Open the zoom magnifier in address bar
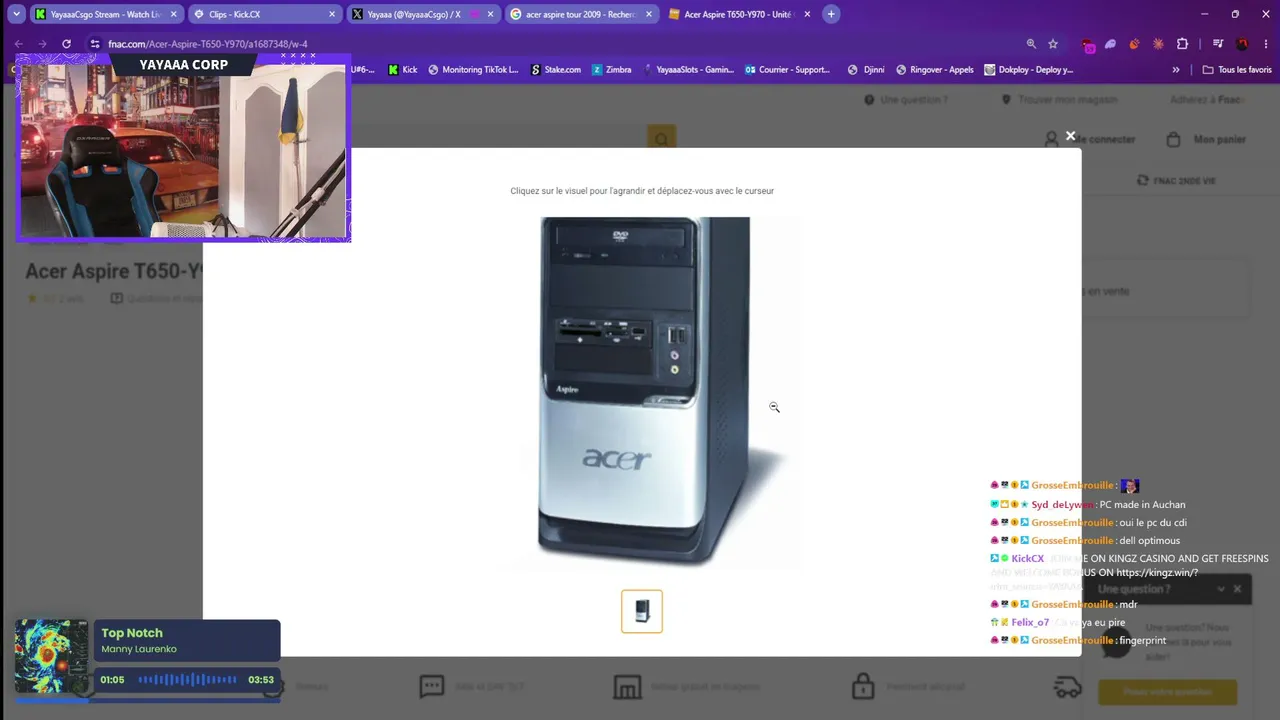The image size is (1280, 720). coord(1031,44)
